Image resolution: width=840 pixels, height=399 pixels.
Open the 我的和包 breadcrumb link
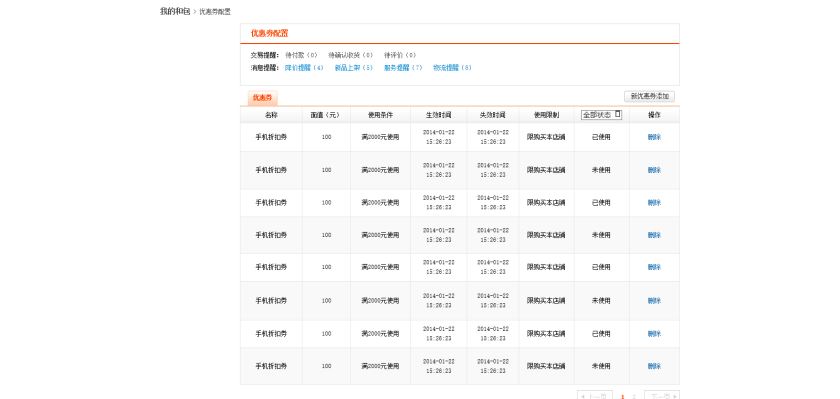point(175,11)
